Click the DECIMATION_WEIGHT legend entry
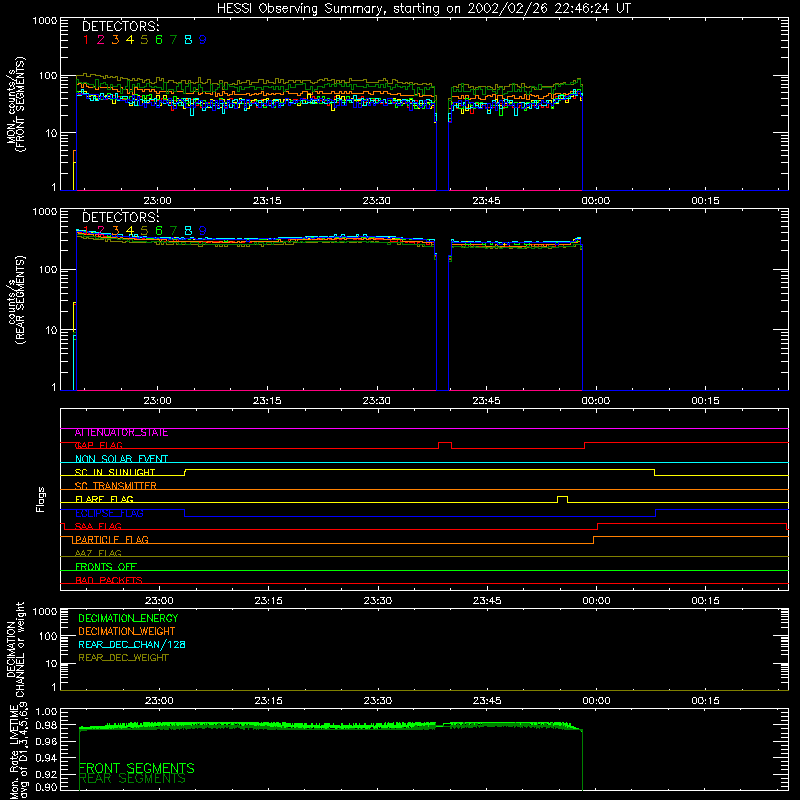The height and width of the screenshot is (800, 800). click(x=127, y=632)
